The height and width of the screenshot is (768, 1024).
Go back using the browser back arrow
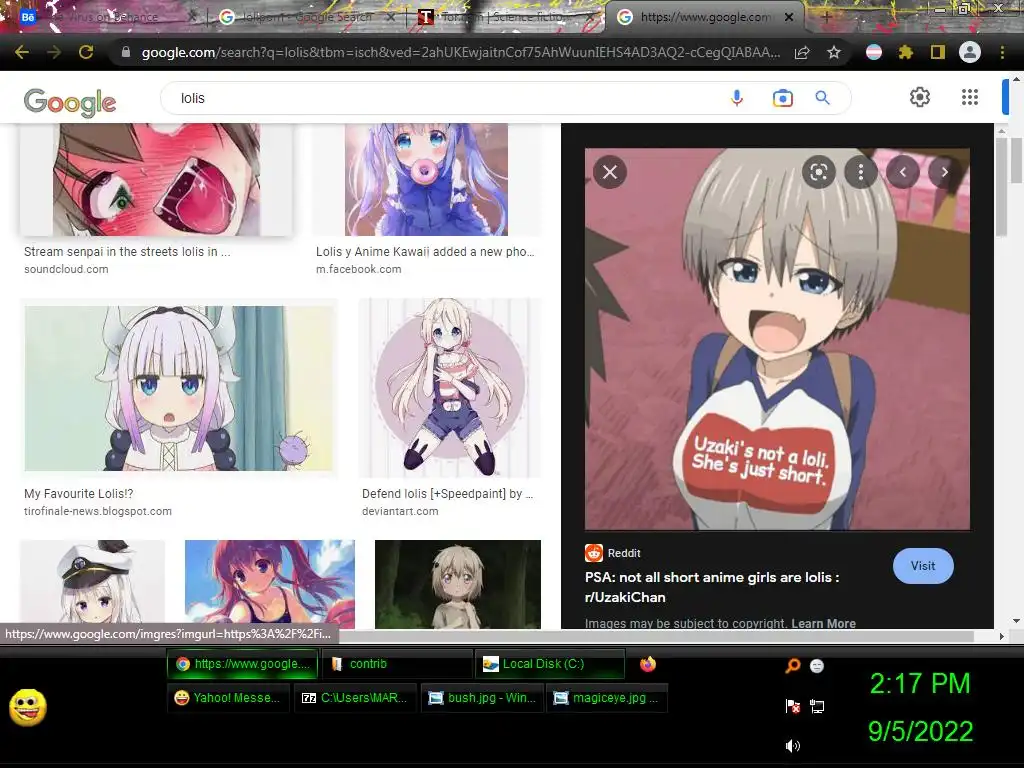pos(22,52)
